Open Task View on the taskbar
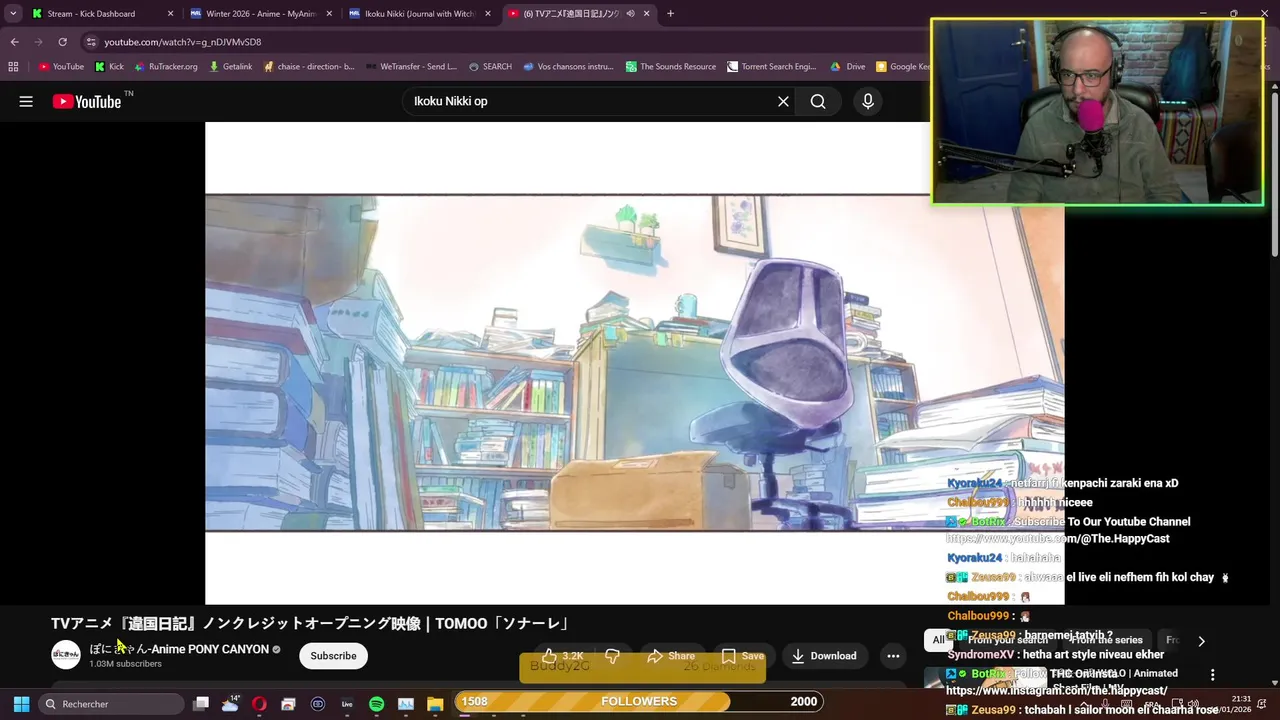The height and width of the screenshot is (720, 1280). [200, 704]
